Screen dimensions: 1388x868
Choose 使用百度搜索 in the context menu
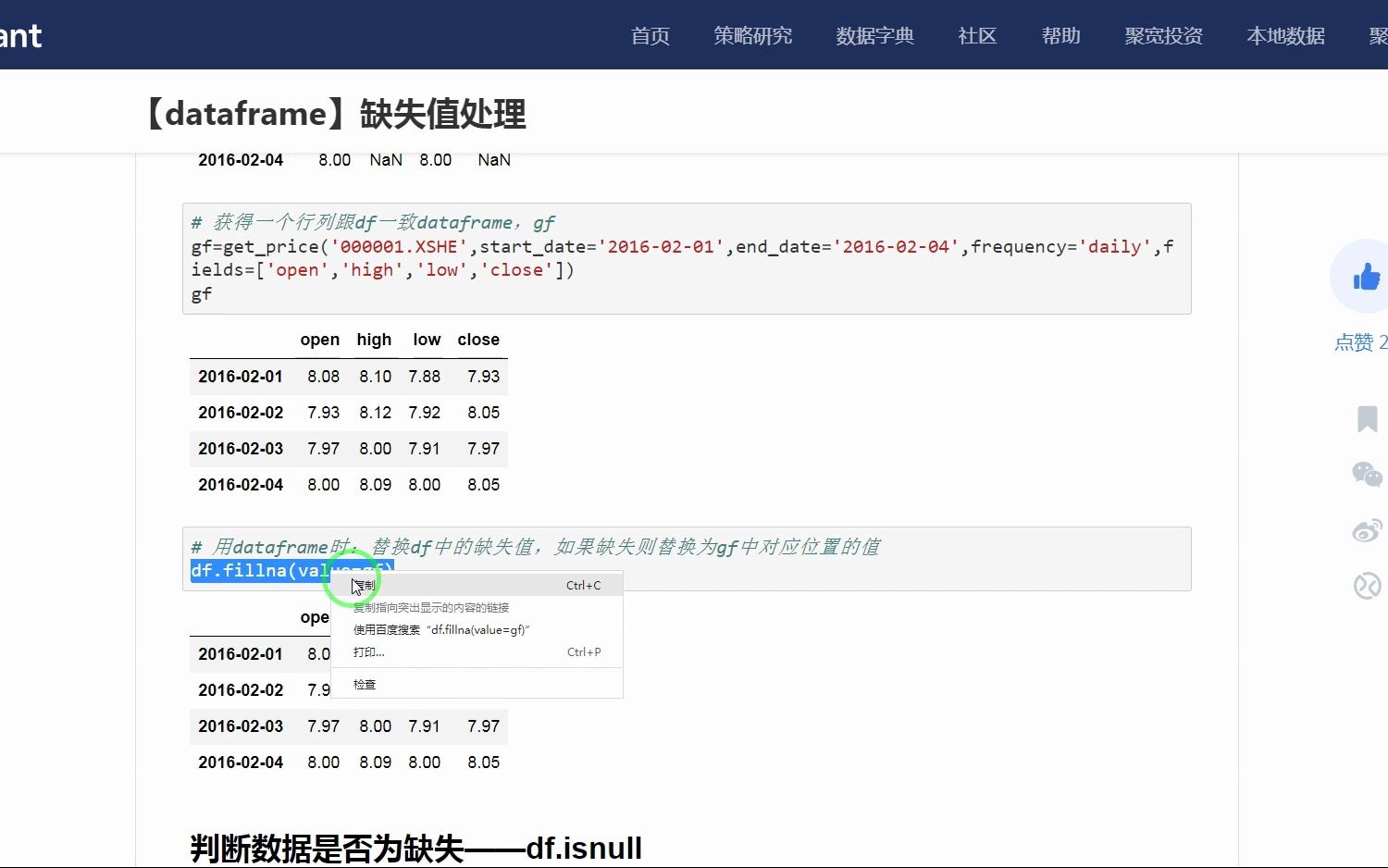coord(477,629)
